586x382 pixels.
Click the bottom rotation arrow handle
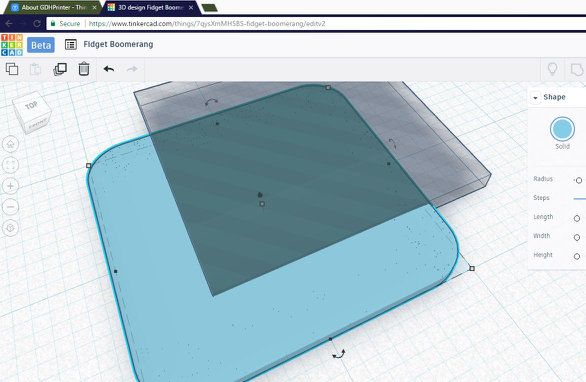[x=339, y=354]
